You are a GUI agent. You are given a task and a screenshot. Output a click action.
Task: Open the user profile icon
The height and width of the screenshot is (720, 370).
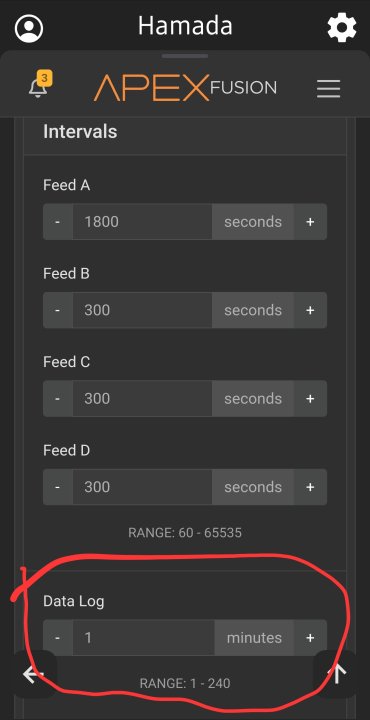(x=29, y=28)
